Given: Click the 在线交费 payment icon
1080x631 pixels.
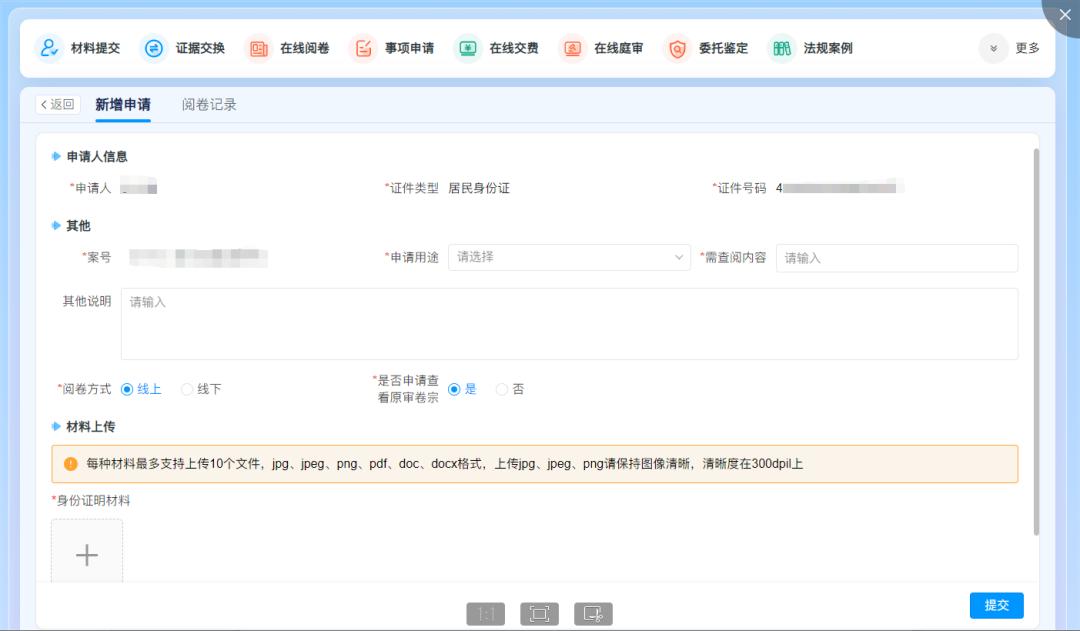Looking at the screenshot, I should [467, 48].
